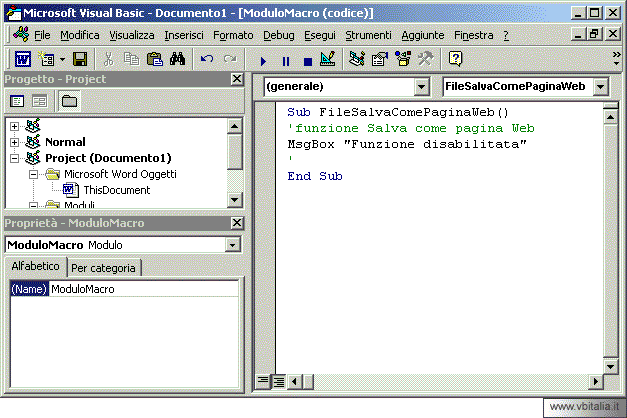
Task: Show more toolbar buttons chevron
Action: pos(616,59)
